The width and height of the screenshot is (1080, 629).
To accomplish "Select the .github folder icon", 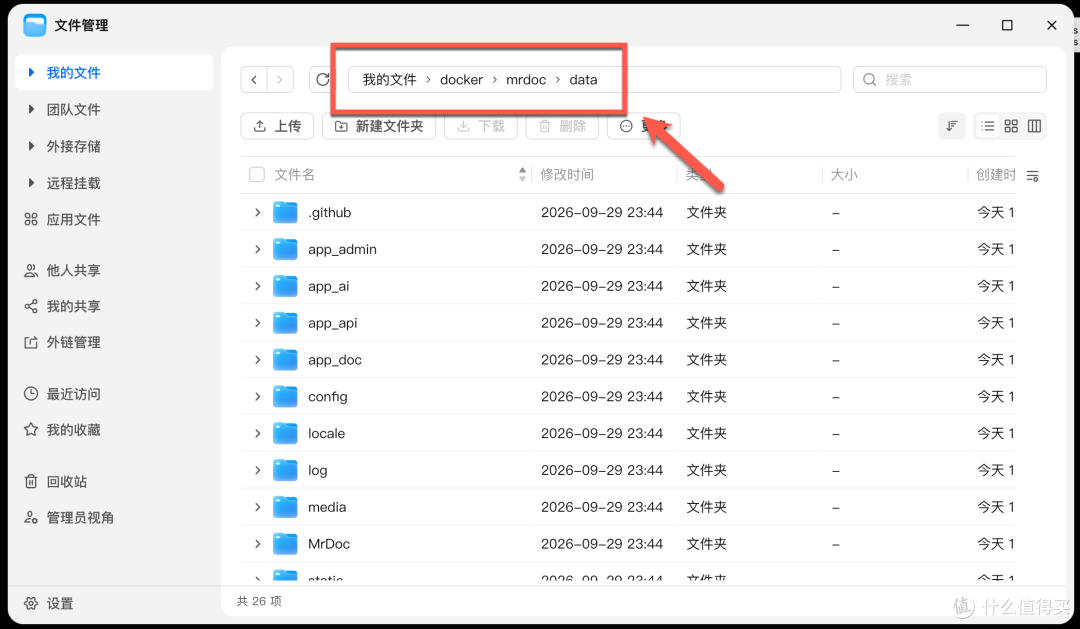I will point(285,212).
